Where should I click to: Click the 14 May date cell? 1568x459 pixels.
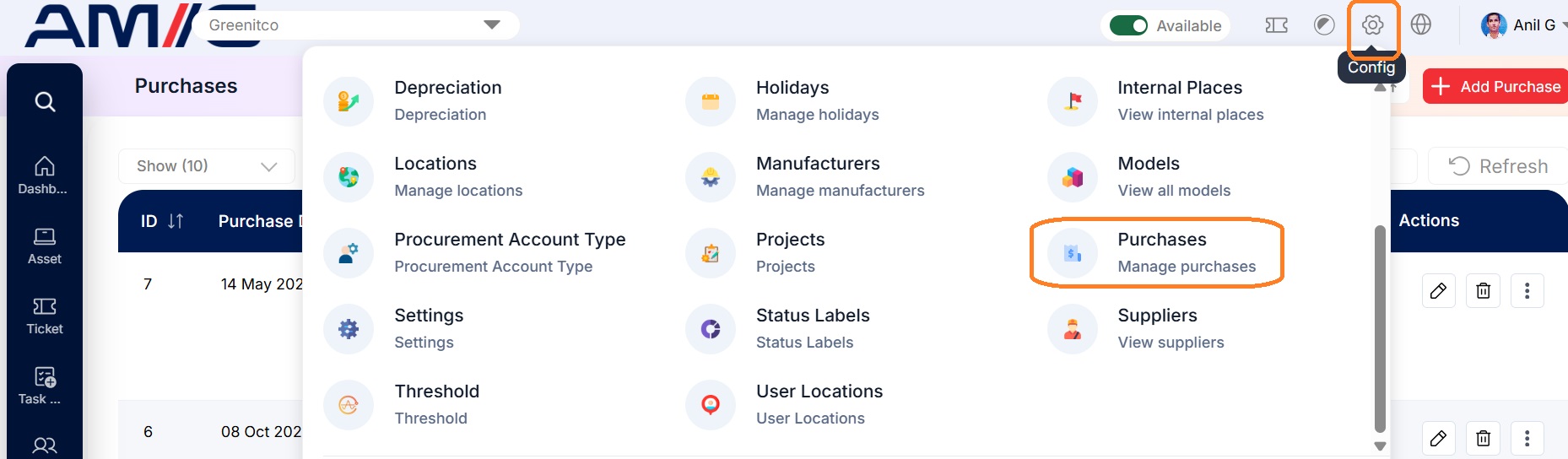(x=262, y=284)
